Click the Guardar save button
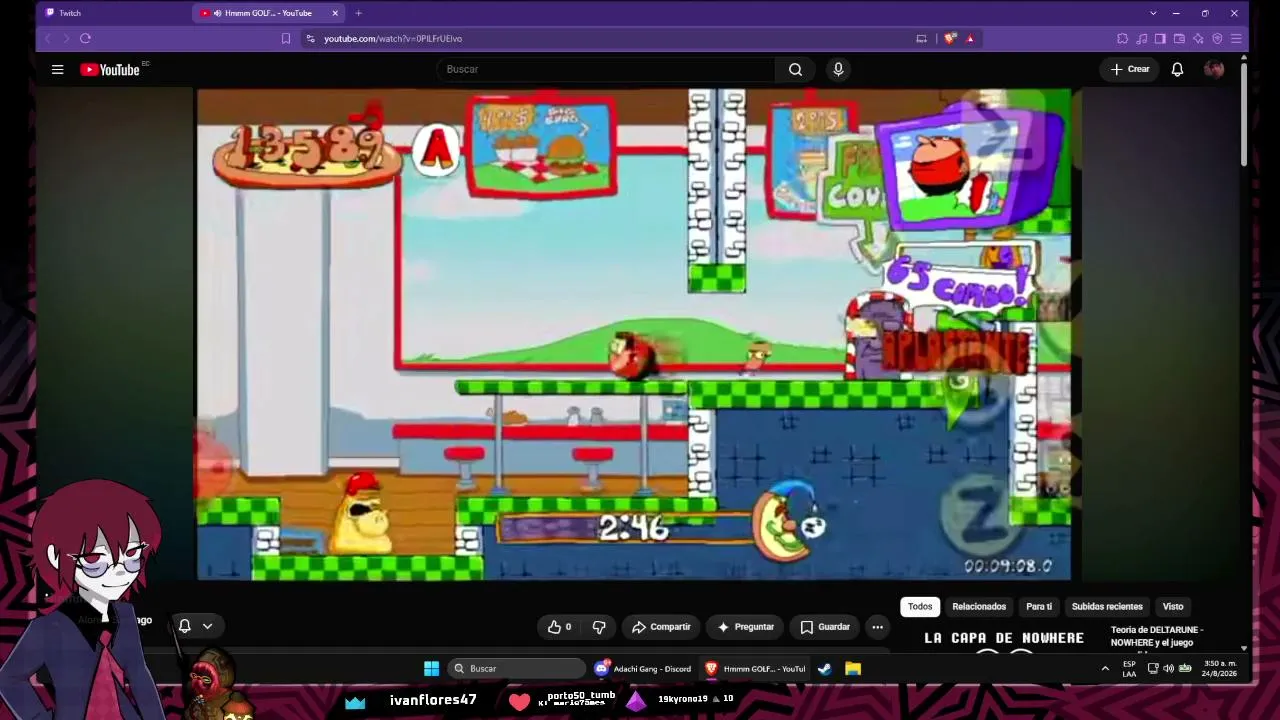Viewport: 1280px width, 720px height. [825, 627]
